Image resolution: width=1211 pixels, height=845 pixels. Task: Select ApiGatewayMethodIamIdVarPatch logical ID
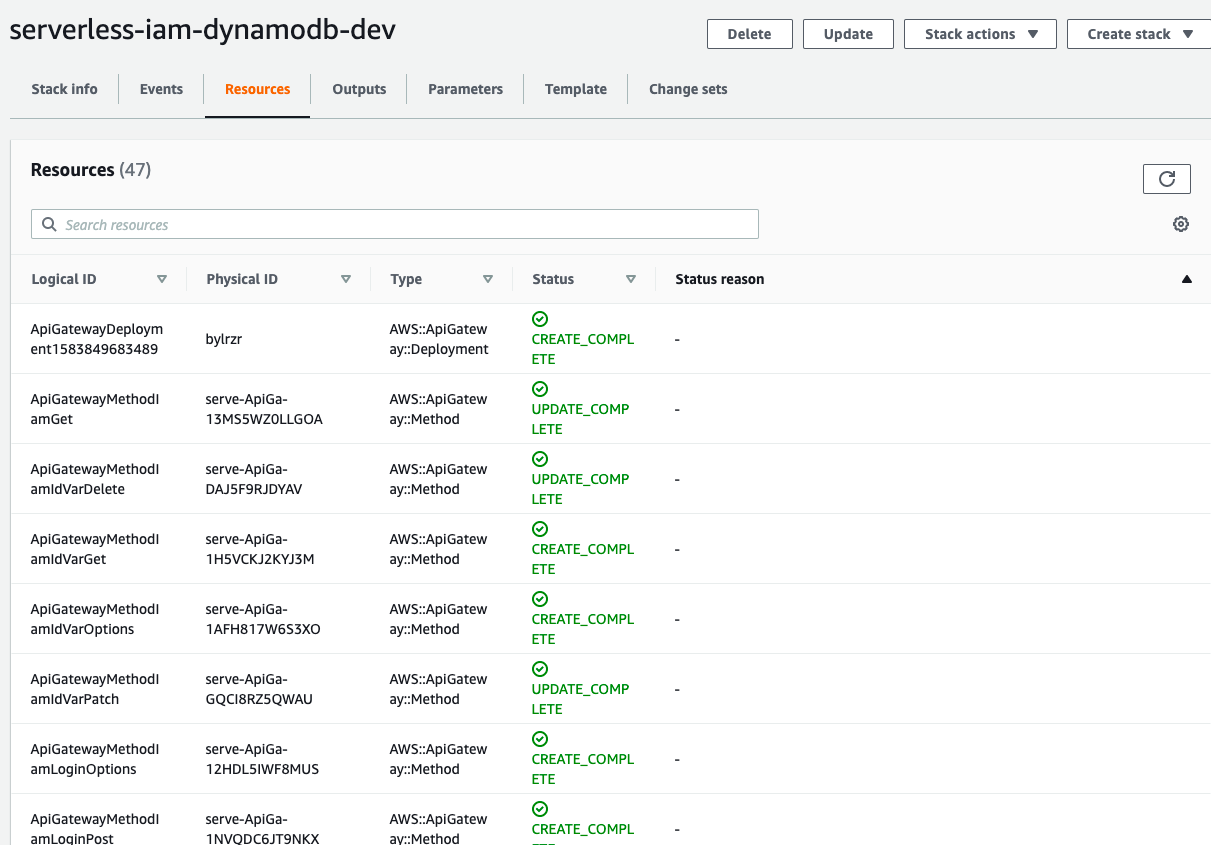(95, 689)
